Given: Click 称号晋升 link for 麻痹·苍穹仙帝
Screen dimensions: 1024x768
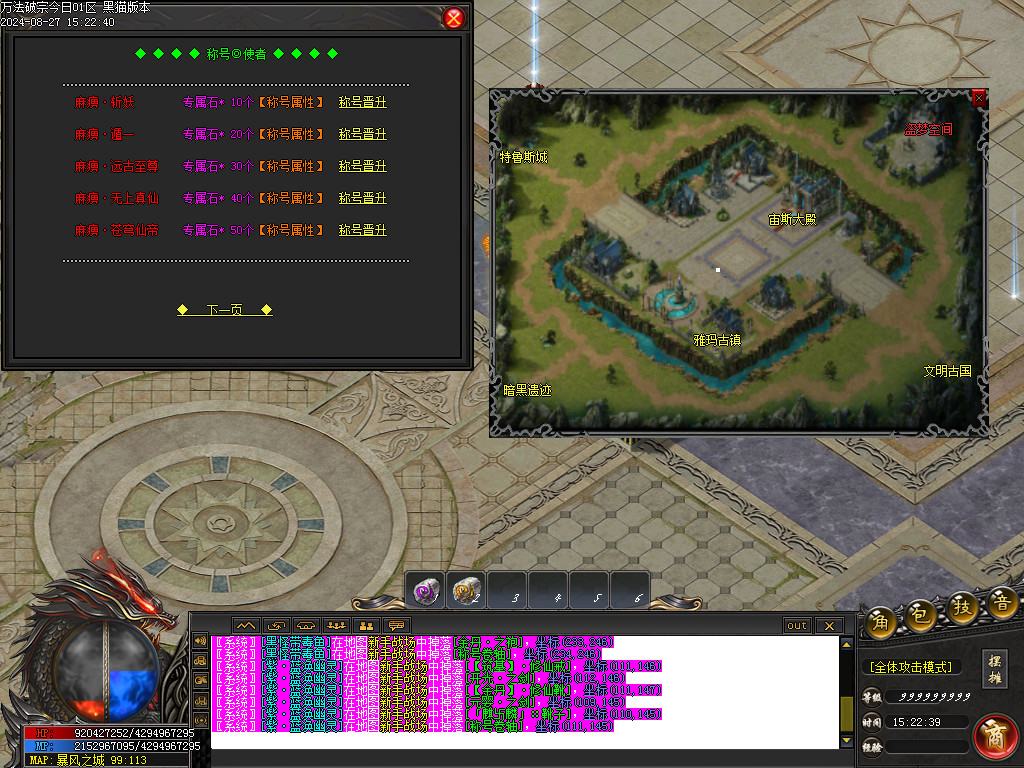Looking at the screenshot, I should [362, 231].
